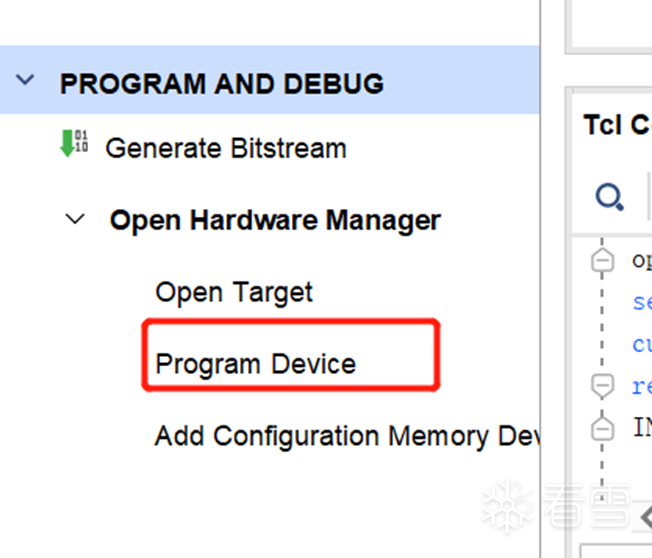Click the blue 're' command line in console
This screenshot has width=652, height=558.
pos(641,385)
